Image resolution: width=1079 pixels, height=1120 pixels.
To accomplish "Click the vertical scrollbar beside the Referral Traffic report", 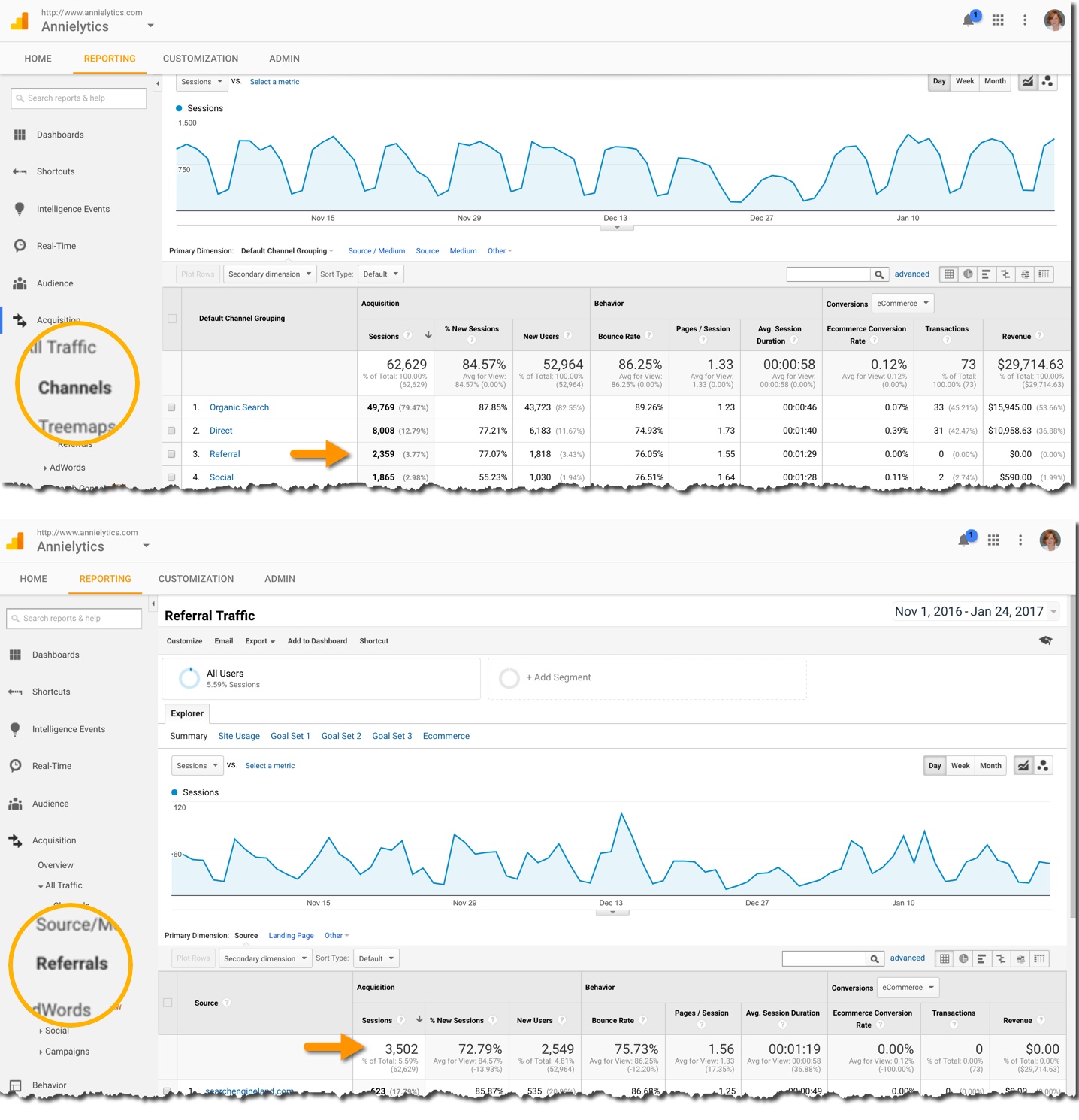I will tap(1073, 752).
